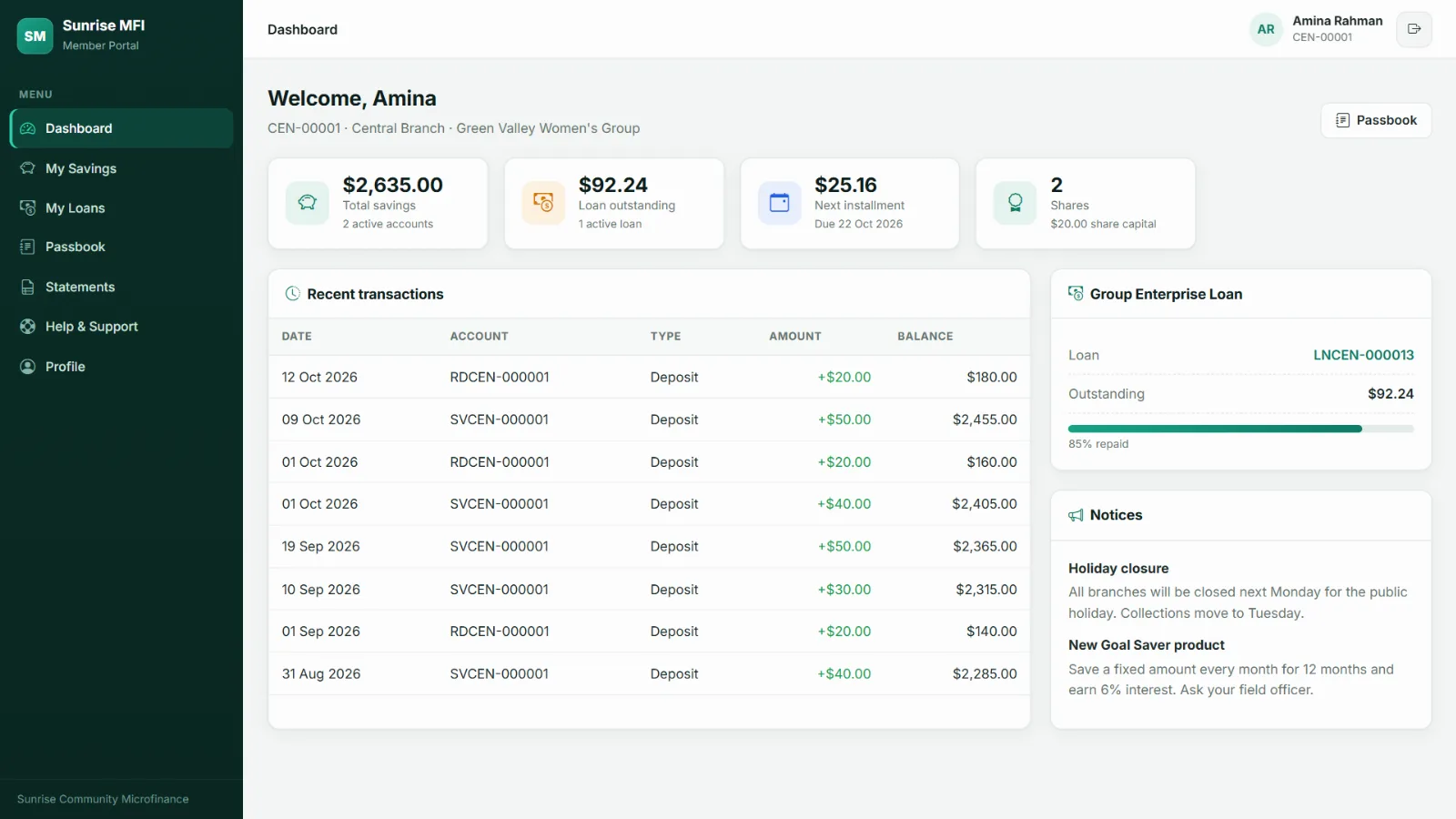Click the AR avatar circle
Image resolution: width=1456 pixels, height=819 pixels.
tap(1266, 29)
